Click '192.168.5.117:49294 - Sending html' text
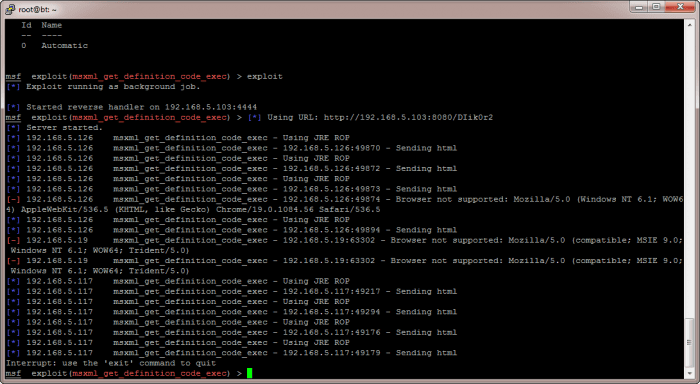Screen dimensions: 700x384 point(370,312)
